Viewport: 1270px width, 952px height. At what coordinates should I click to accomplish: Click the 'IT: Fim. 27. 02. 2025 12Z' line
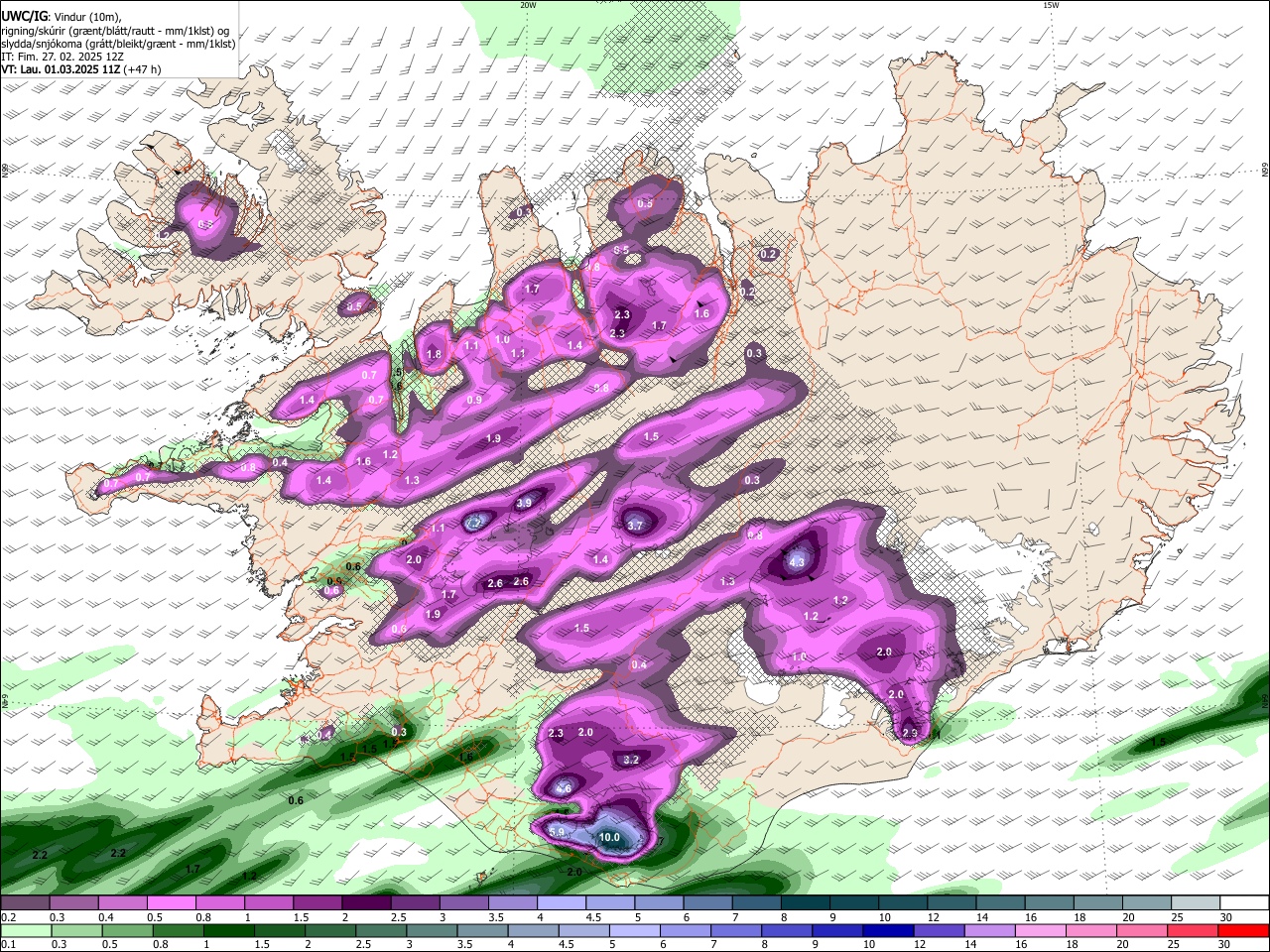(x=63, y=57)
